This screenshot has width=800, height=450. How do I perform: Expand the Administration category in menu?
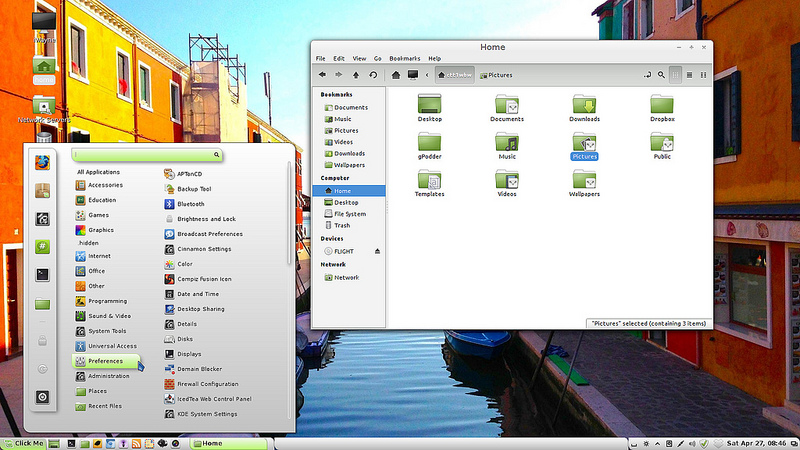point(108,376)
